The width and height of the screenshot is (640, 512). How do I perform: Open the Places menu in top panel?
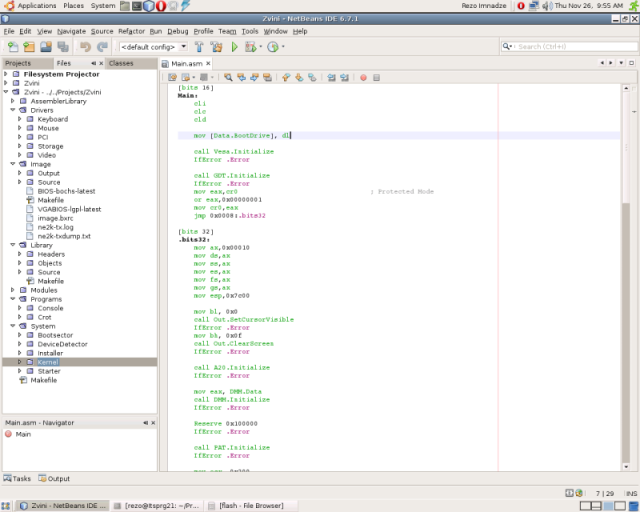73,6
